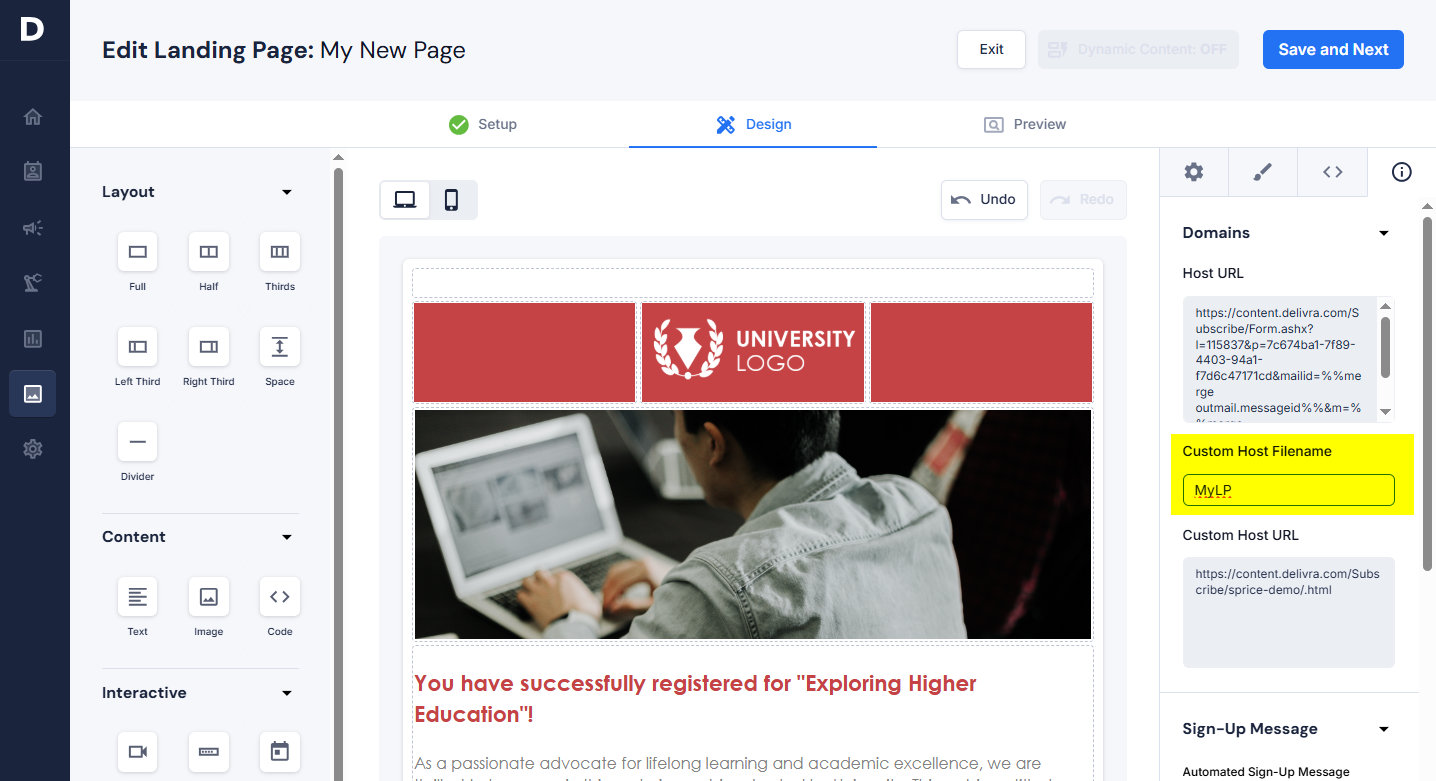Add a Half layout block
1436x781 pixels.
(x=208, y=252)
